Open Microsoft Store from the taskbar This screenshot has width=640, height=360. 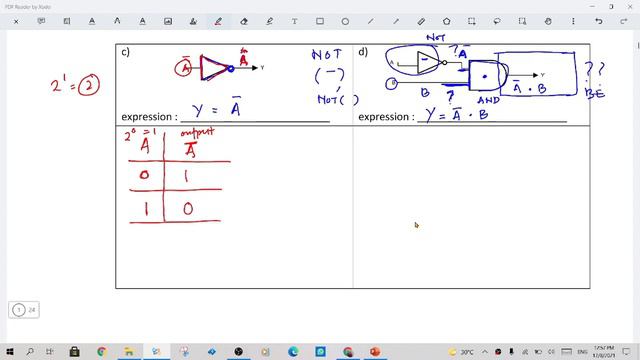[74, 351]
